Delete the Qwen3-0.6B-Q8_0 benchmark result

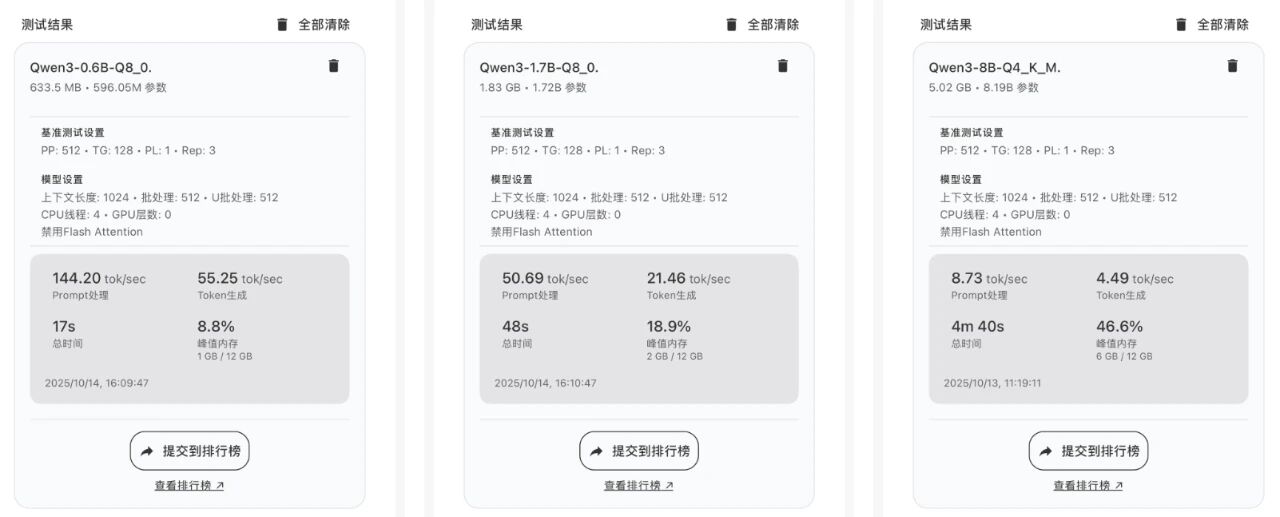point(334,66)
